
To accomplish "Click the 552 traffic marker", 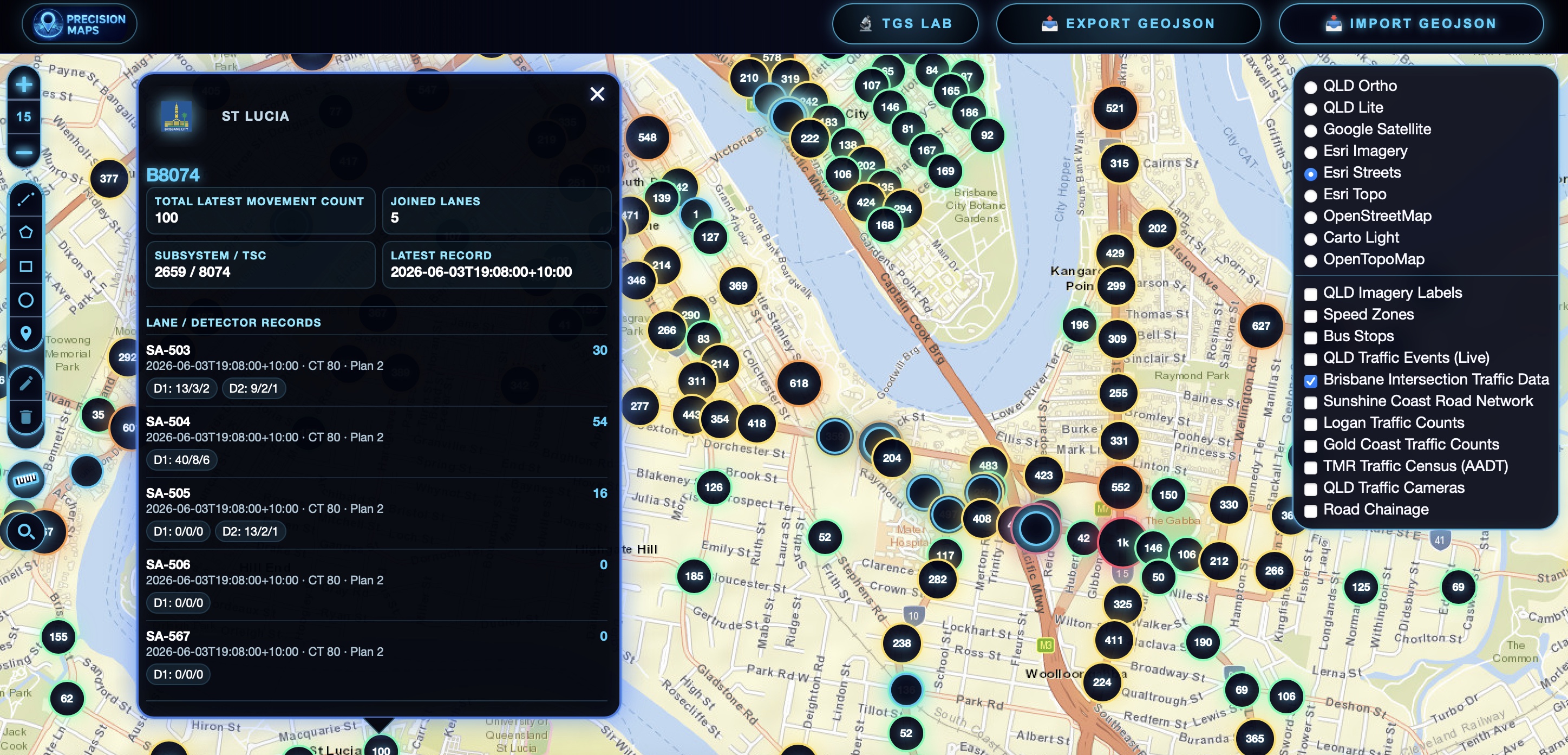I will (x=1120, y=487).
